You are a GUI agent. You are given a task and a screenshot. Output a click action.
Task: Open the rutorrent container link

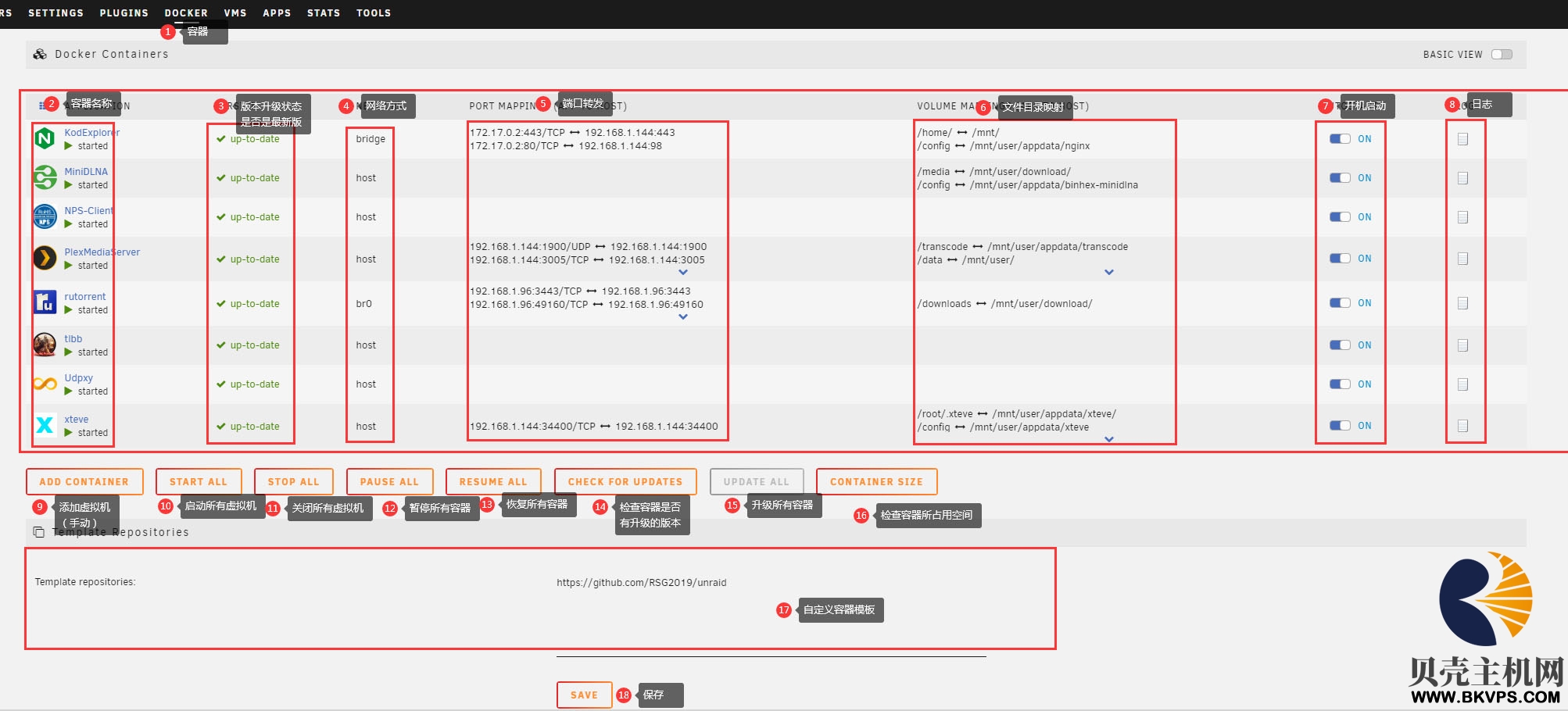point(85,297)
